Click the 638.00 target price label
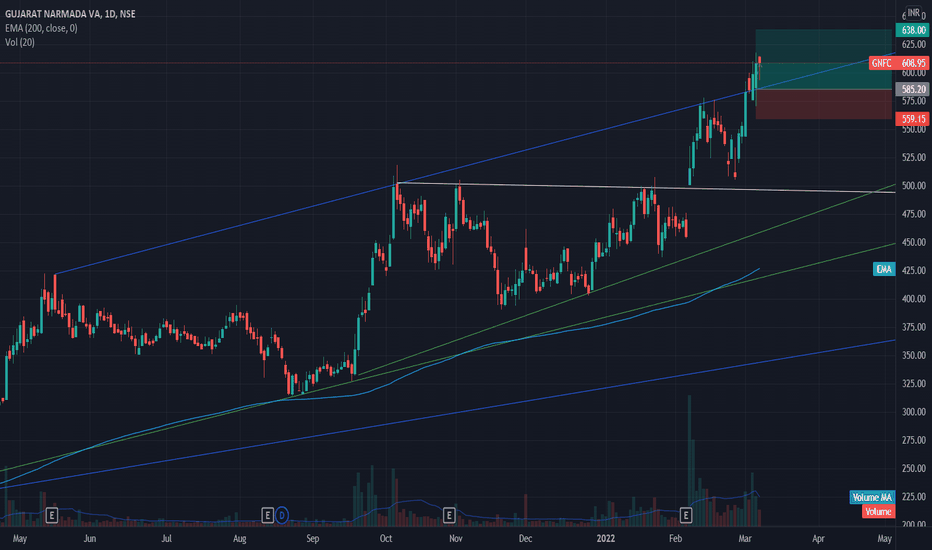932x550 pixels. (912, 30)
